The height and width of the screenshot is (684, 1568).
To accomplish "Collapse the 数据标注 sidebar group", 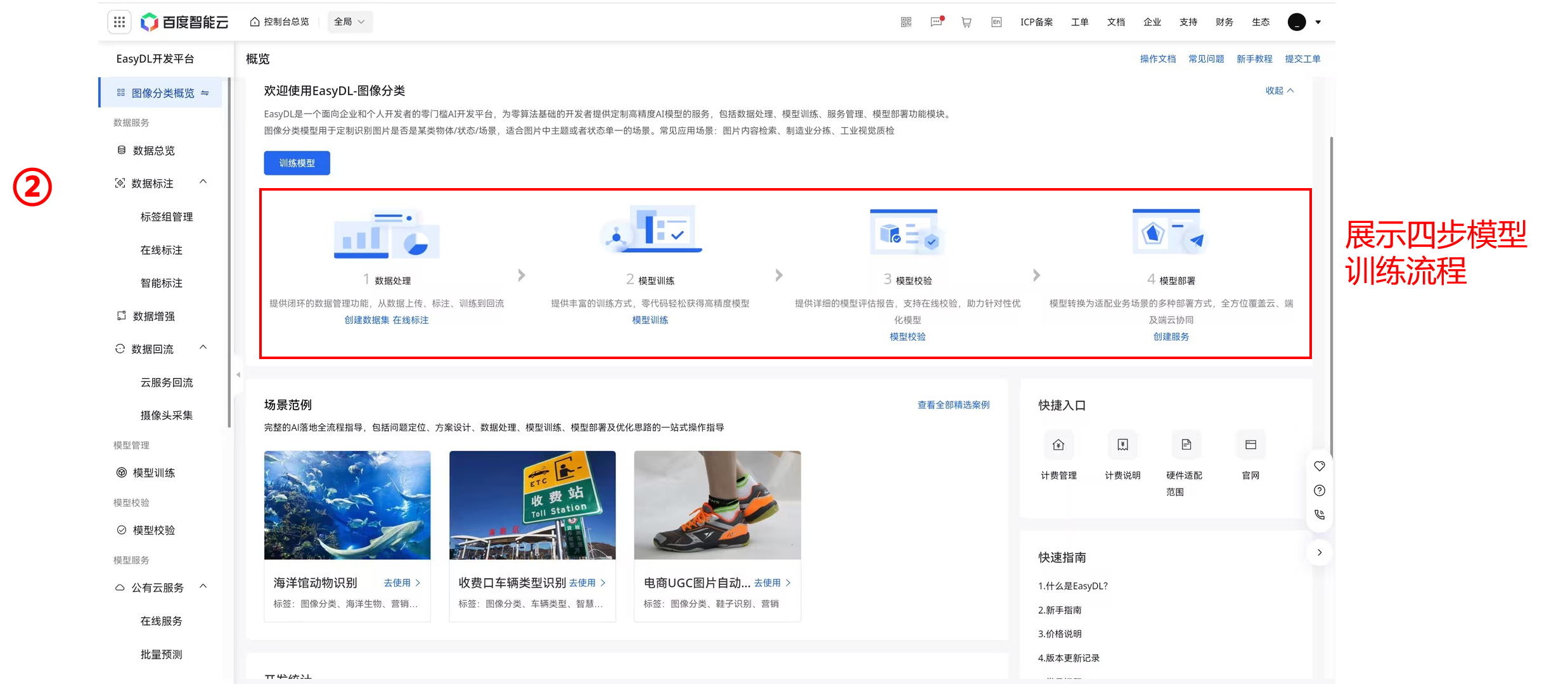I will point(203,182).
